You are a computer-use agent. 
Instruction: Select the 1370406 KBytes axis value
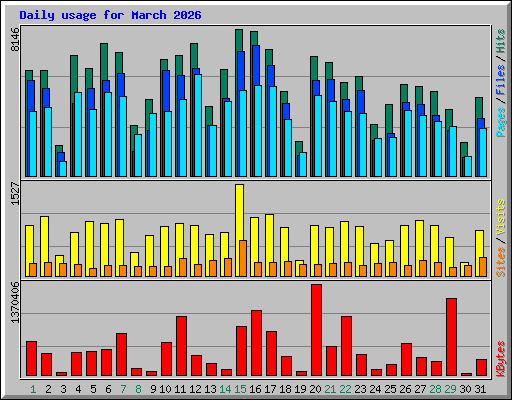[x=15, y=302]
